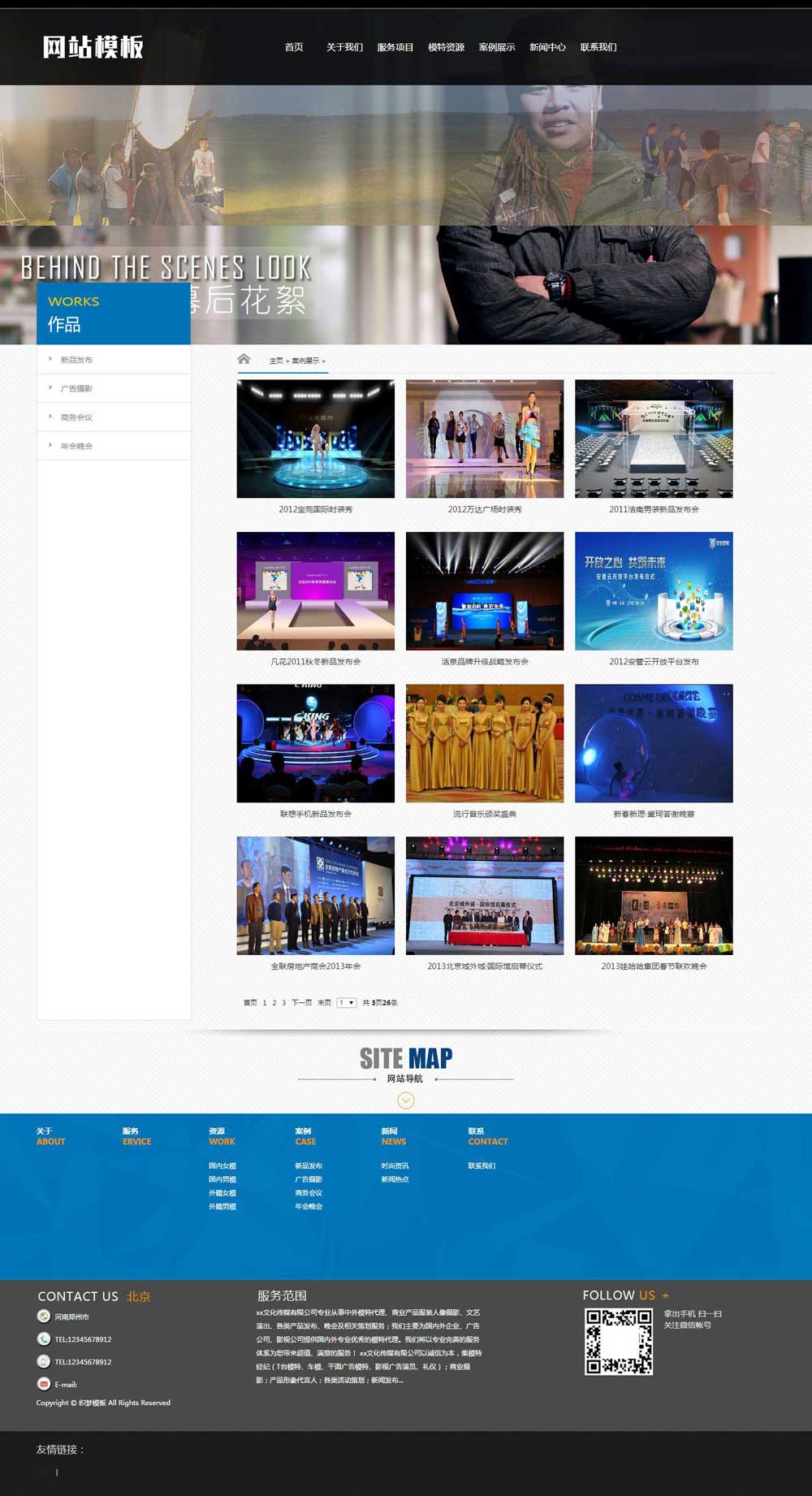Click the WeChat QR code image
This screenshot has width=812, height=1496.
tap(619, 1341)
